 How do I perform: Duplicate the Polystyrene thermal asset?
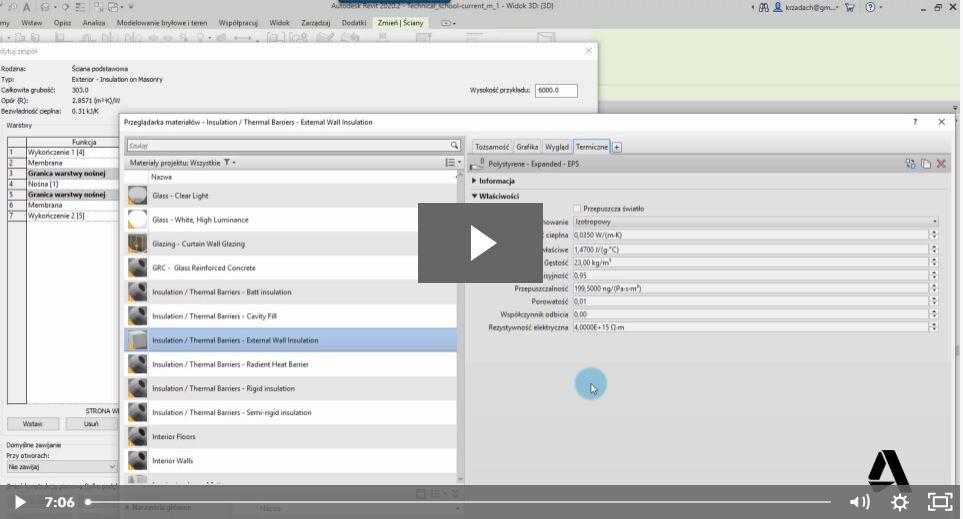point(926,164)
